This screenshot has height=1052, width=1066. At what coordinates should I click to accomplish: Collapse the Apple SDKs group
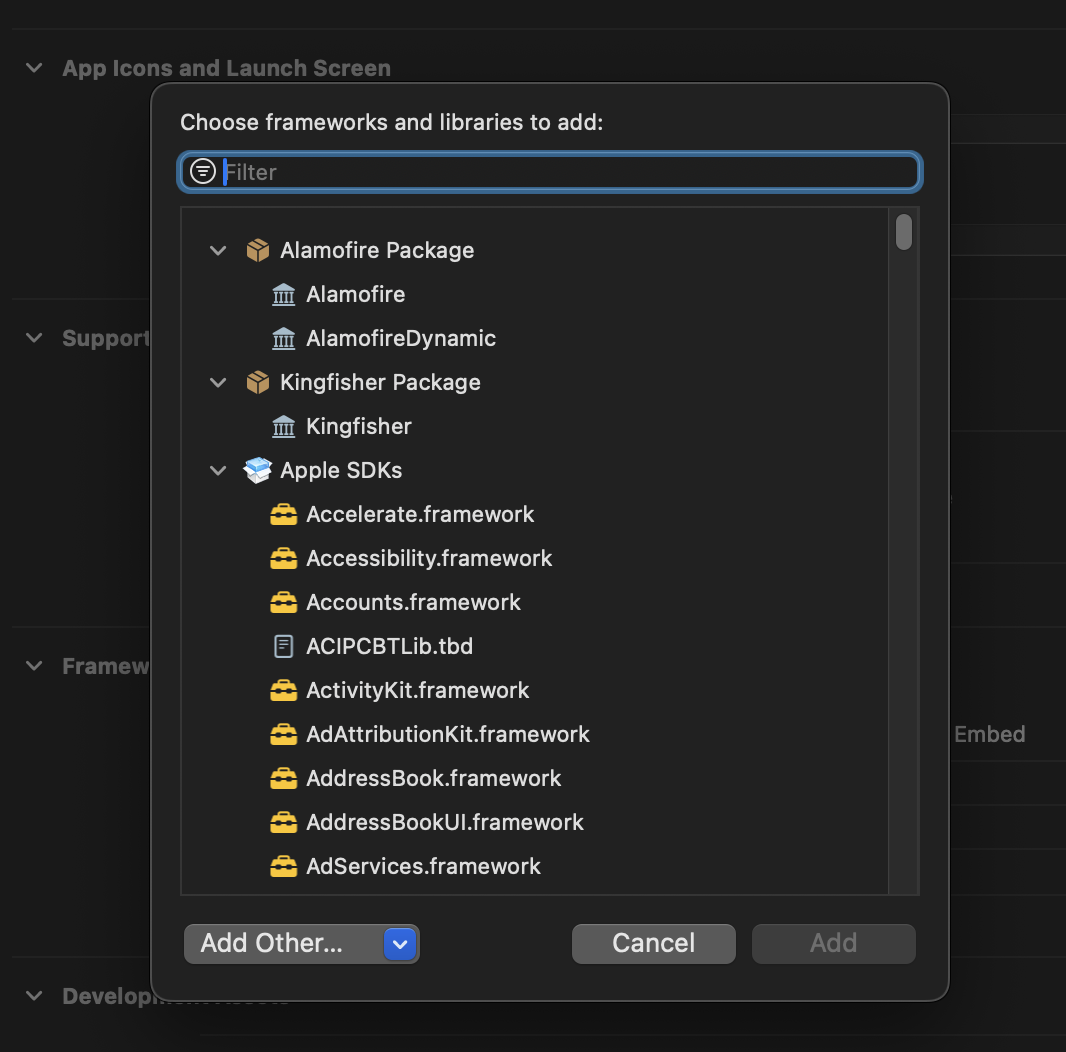pyautogui.click(x=218, y=471)
